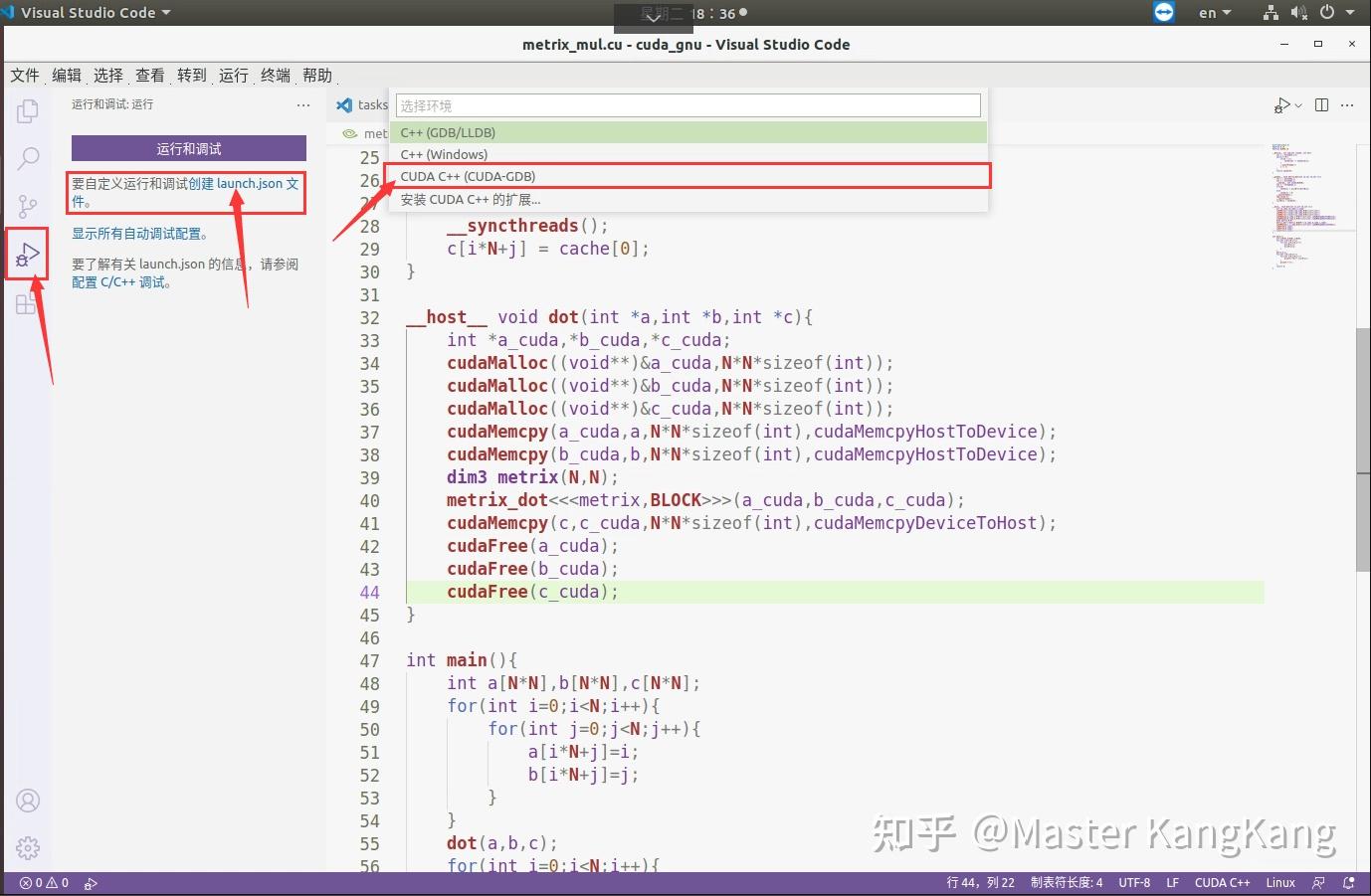
Task: Open the Accounts icon at bottom left
Action: pyautogui.click(x=27, y=801)
